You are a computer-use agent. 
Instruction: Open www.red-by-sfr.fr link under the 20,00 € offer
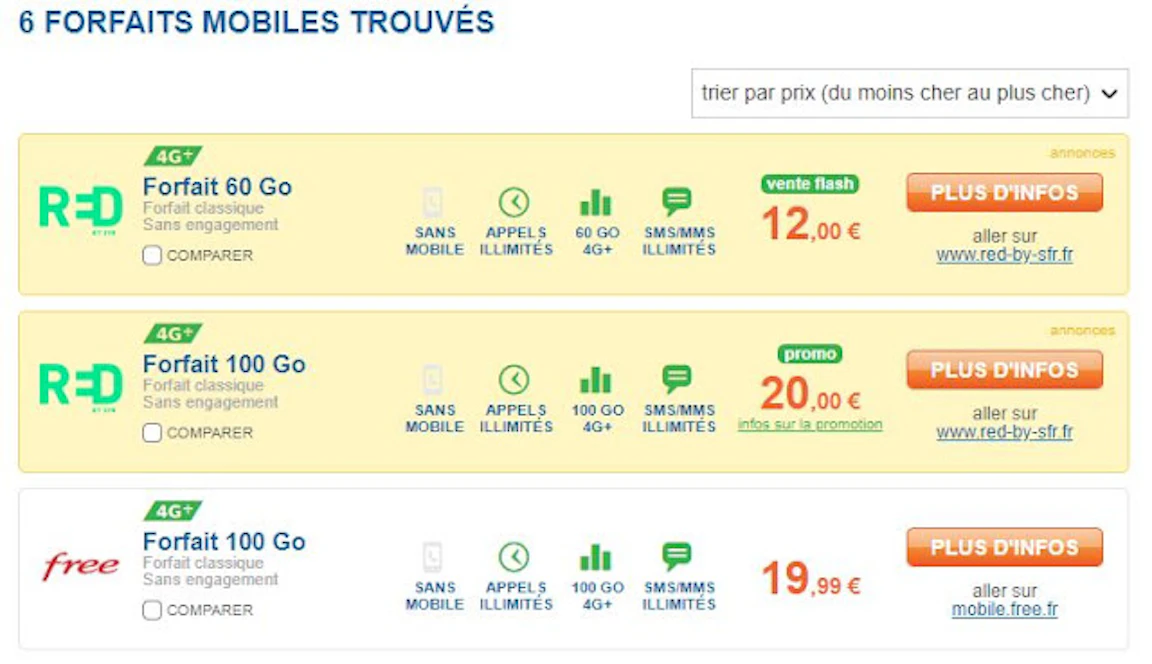(1004, 432)
